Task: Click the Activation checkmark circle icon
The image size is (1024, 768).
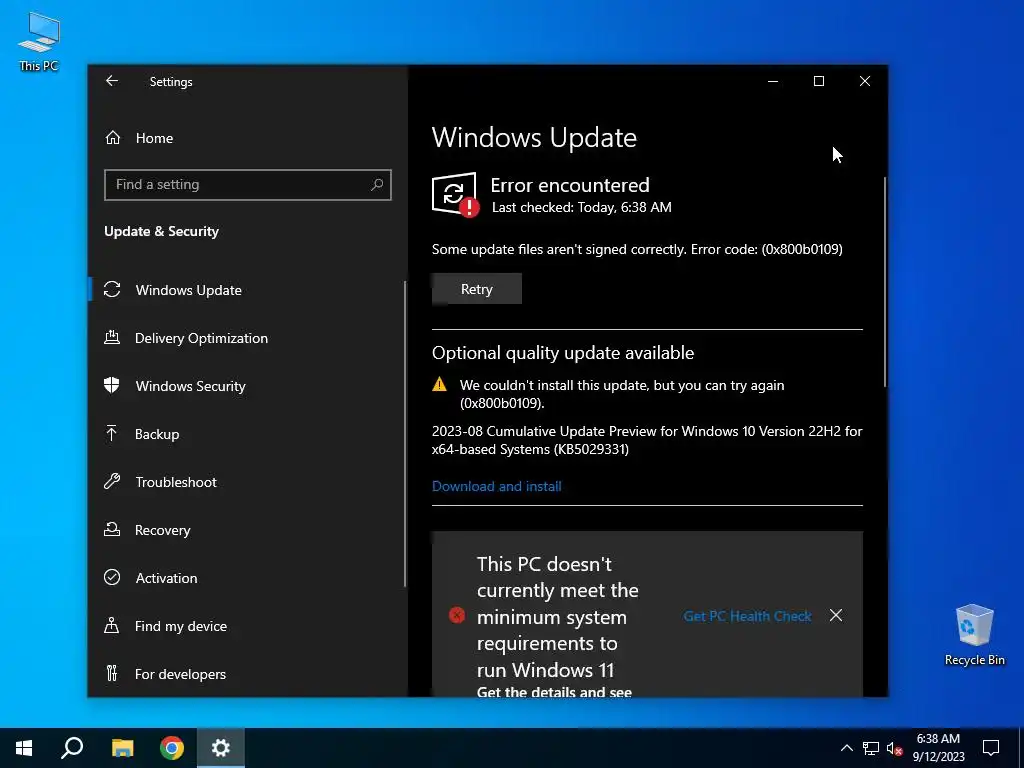Action: pyautogui.click(x=112, y=577)
